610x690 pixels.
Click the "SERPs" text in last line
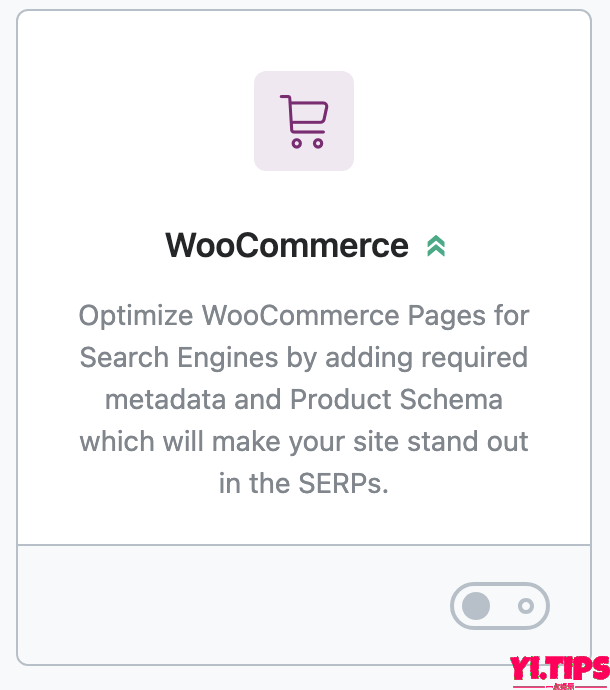pos(343,483)
